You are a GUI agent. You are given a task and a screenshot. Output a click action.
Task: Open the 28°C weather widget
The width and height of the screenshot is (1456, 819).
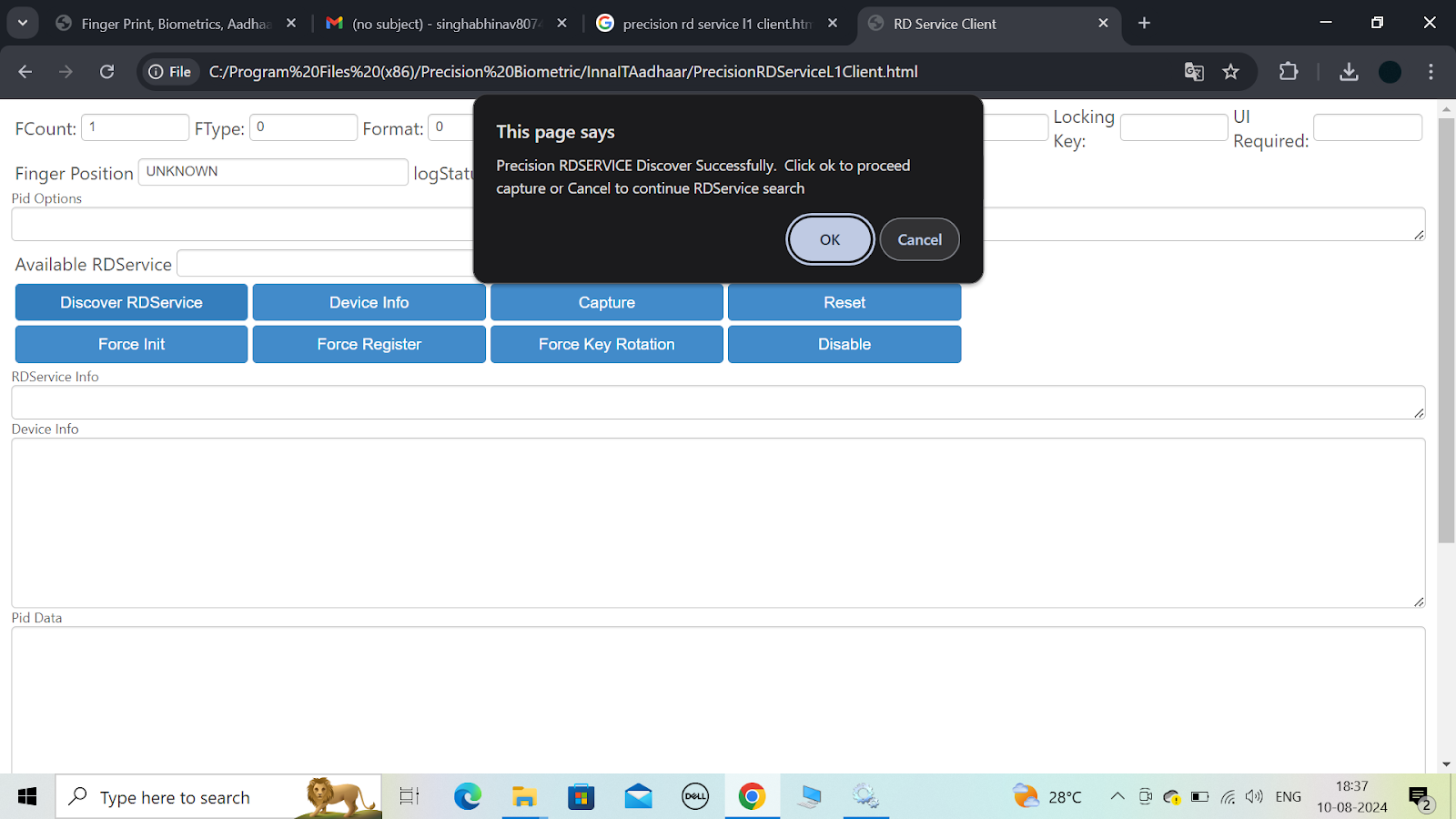(1047, 797)
